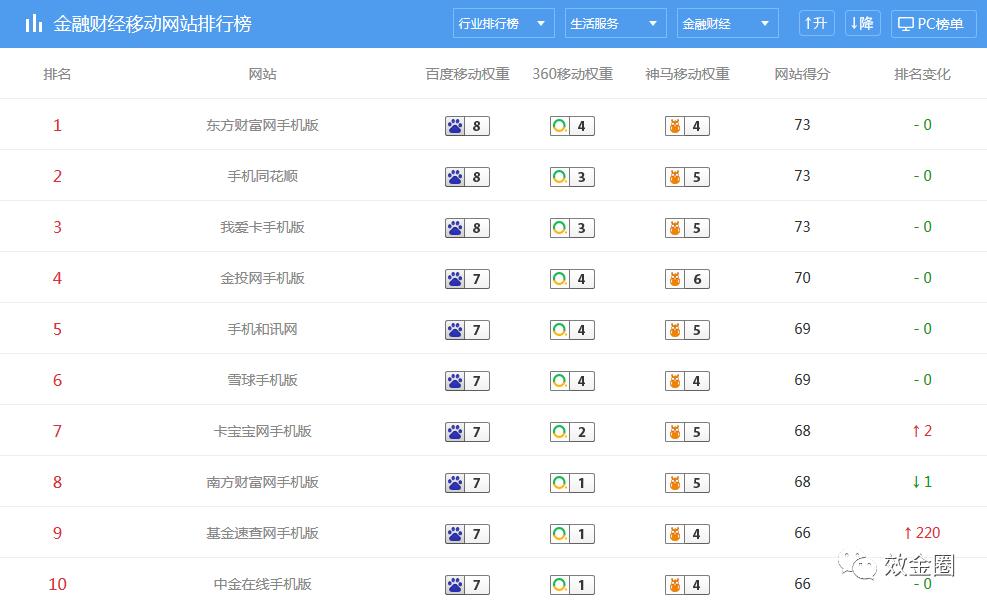Click Baidu paw badge for 基金速查网手机版
Viewport: 987px width, 608px height.
tap(467, 534)
